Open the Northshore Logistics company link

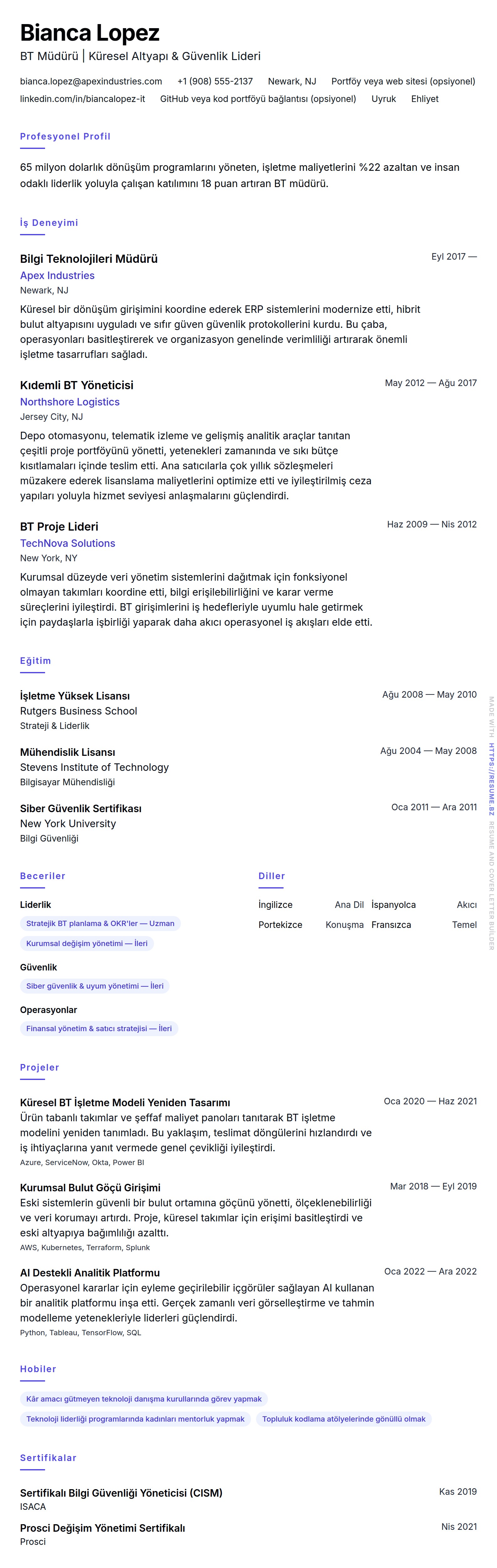(69, 402)
